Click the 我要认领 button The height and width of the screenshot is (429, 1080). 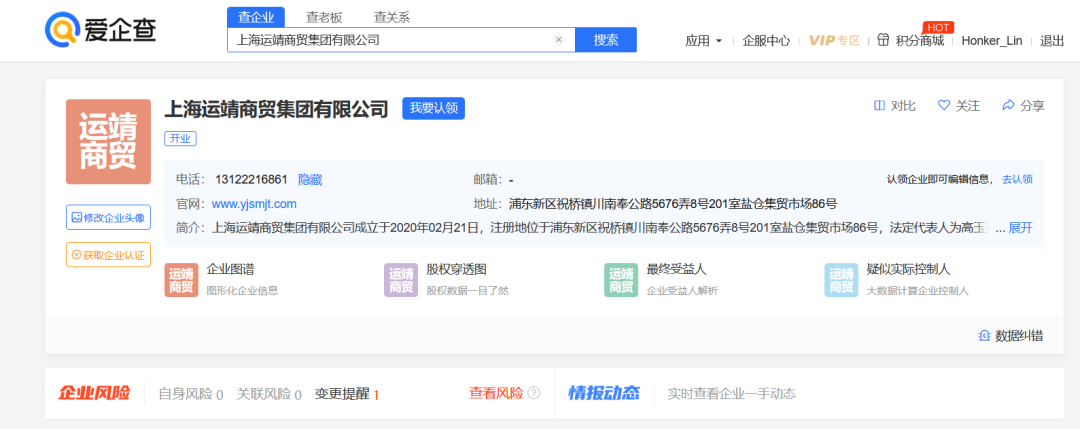pyautogui.click(x=433, y=108)
